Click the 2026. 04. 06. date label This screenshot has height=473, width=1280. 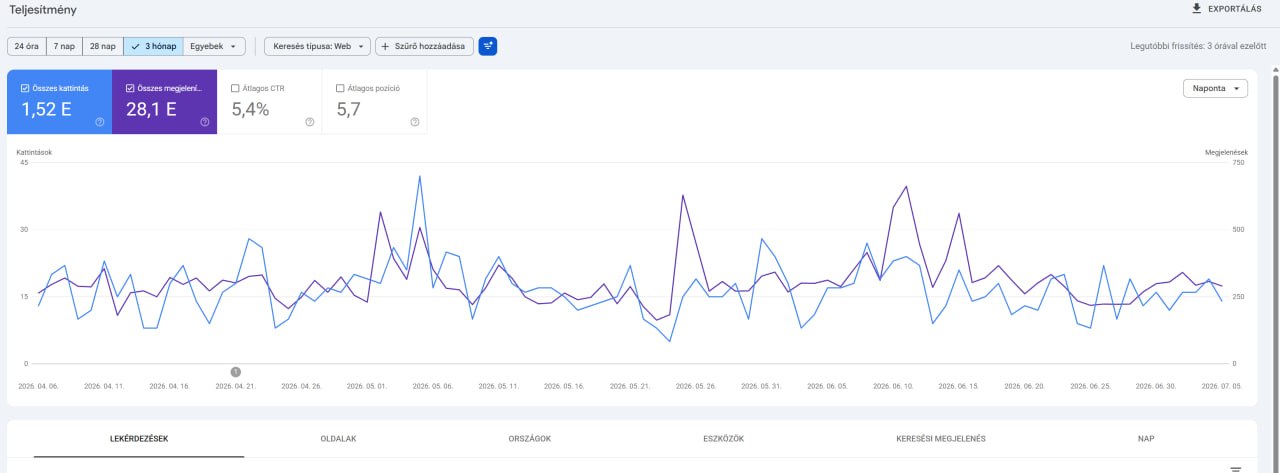pos(38,385)
